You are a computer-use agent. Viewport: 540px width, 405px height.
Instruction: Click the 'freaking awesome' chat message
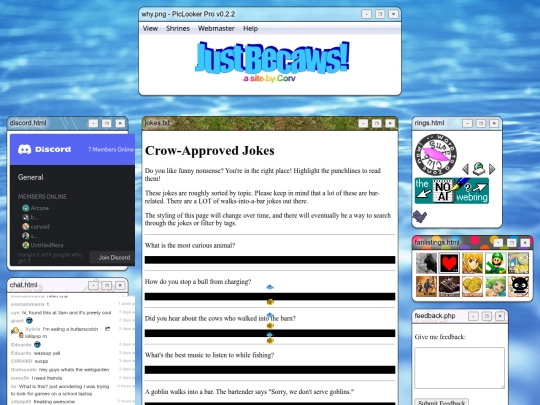pos(54,402)
